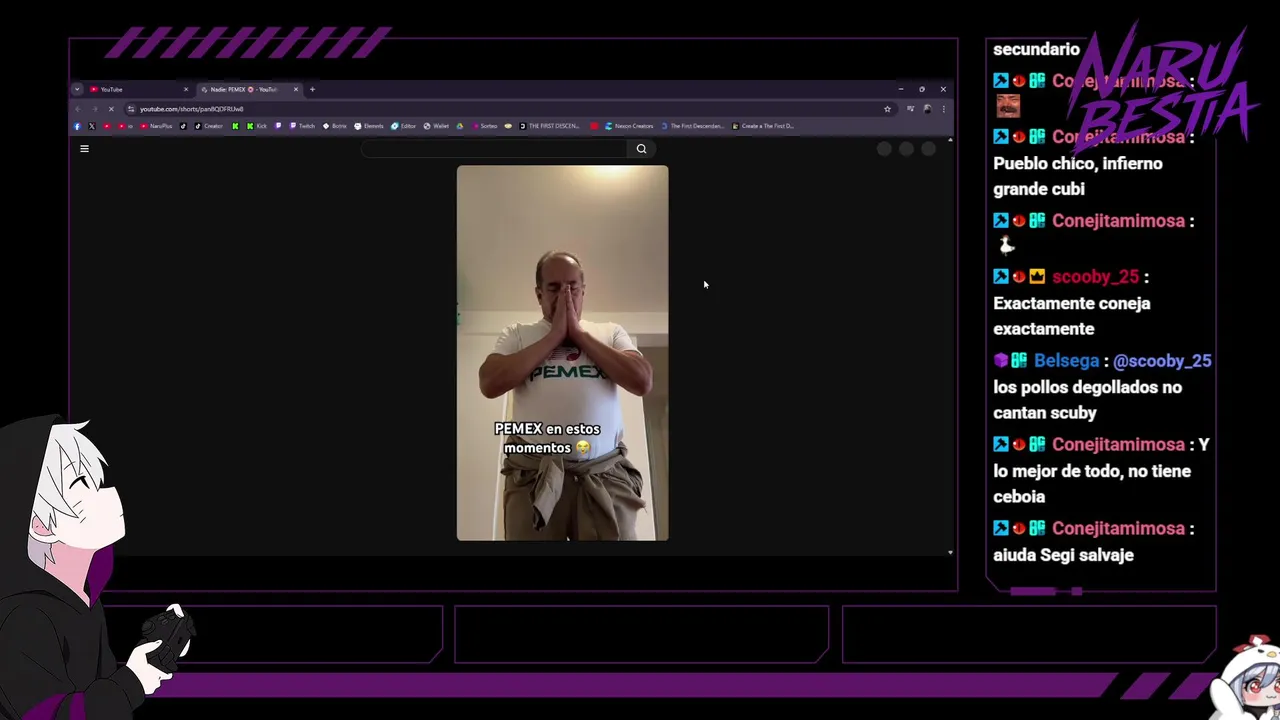Click the first TikTok bookmark icon without label
Viewport: 1280px width, 720px height.
point(184,126)
